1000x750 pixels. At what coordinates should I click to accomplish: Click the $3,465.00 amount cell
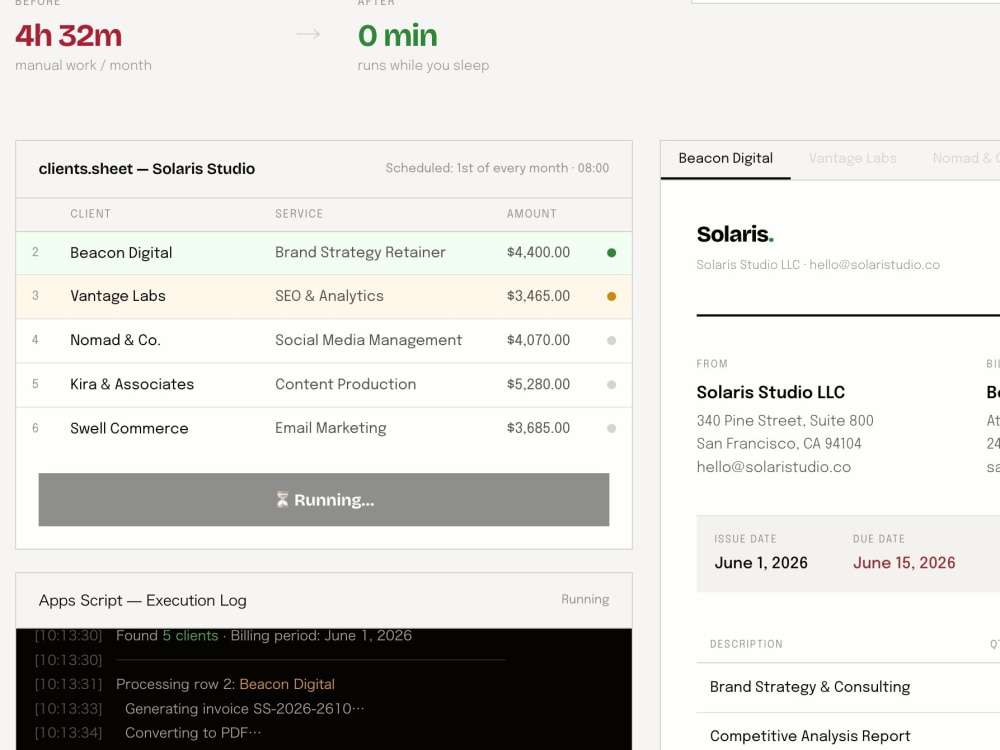pyautogui.click(x=538, y=296)
